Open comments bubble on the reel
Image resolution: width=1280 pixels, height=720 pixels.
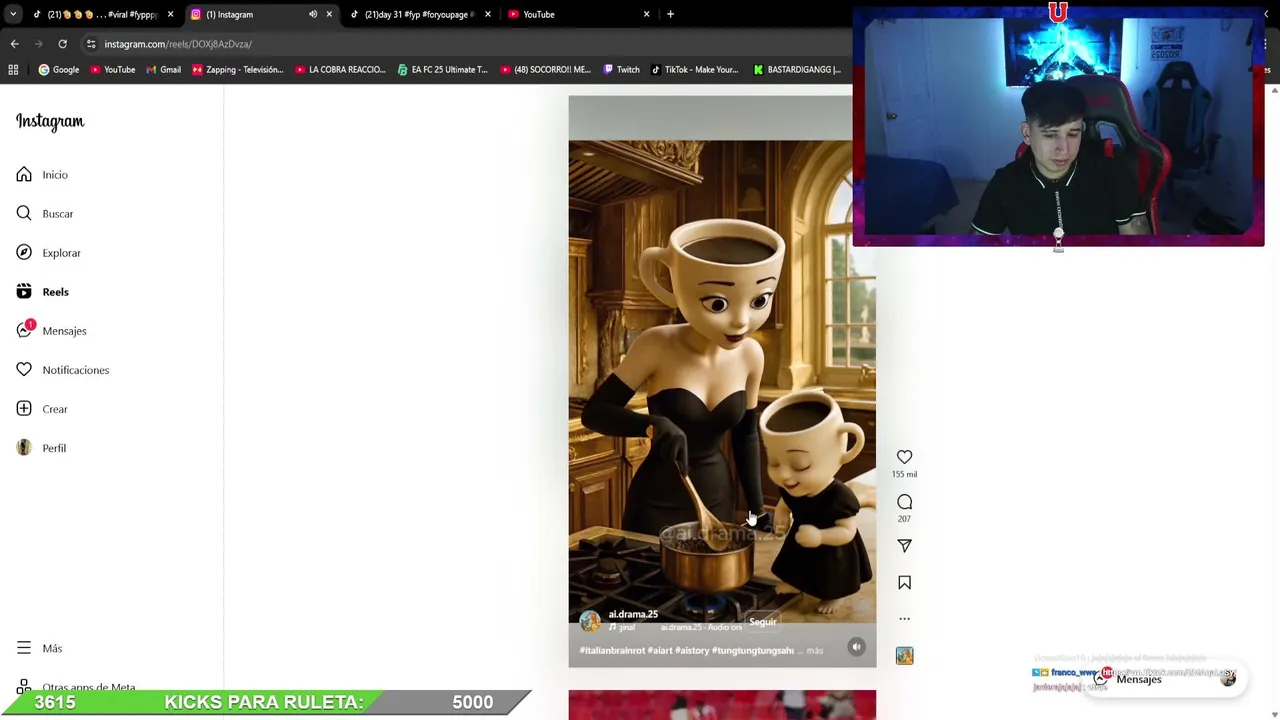904,502
